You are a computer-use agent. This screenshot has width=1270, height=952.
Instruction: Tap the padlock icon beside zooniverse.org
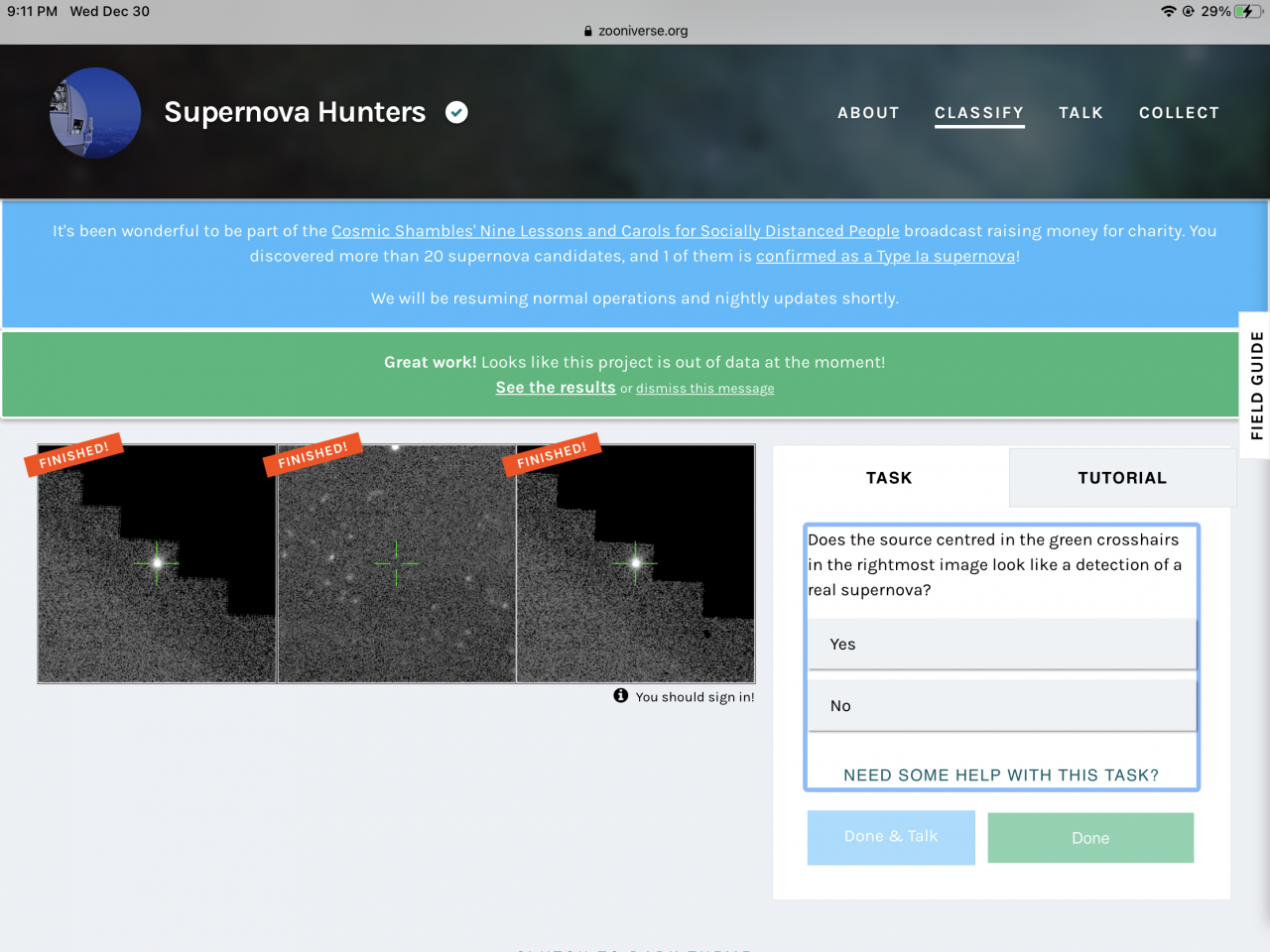(x=588, y=31)
